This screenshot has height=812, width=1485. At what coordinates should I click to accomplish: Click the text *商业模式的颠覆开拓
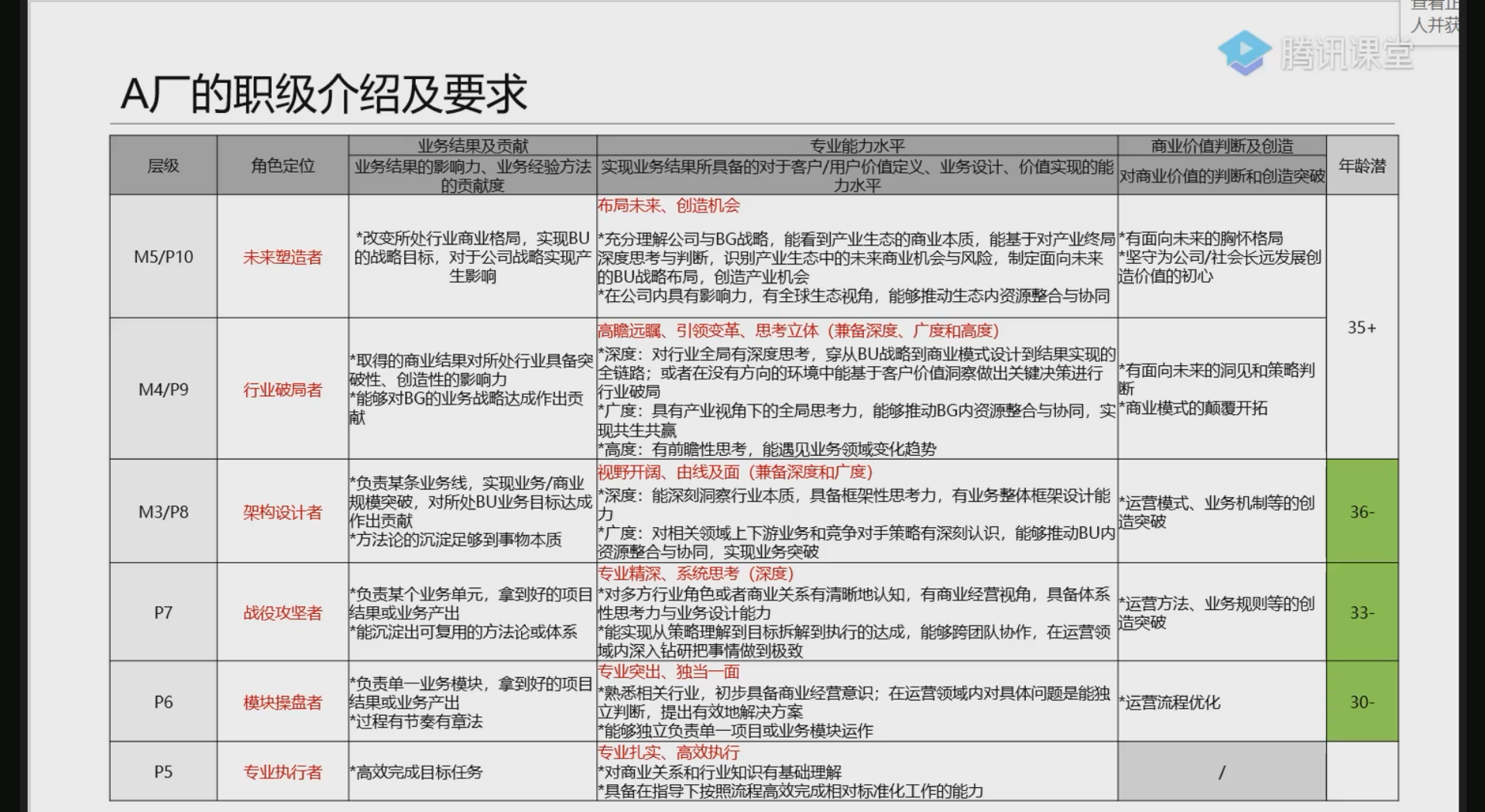coord(1193,409)
